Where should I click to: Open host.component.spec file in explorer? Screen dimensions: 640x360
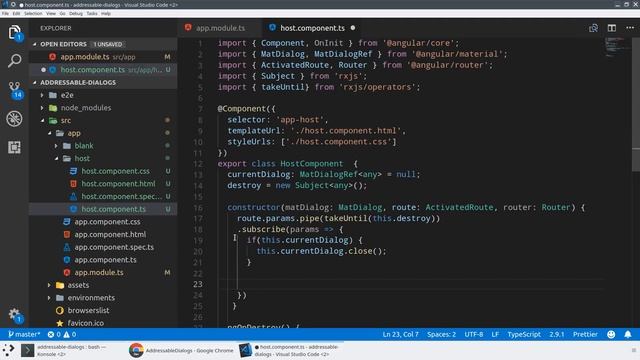103,196
